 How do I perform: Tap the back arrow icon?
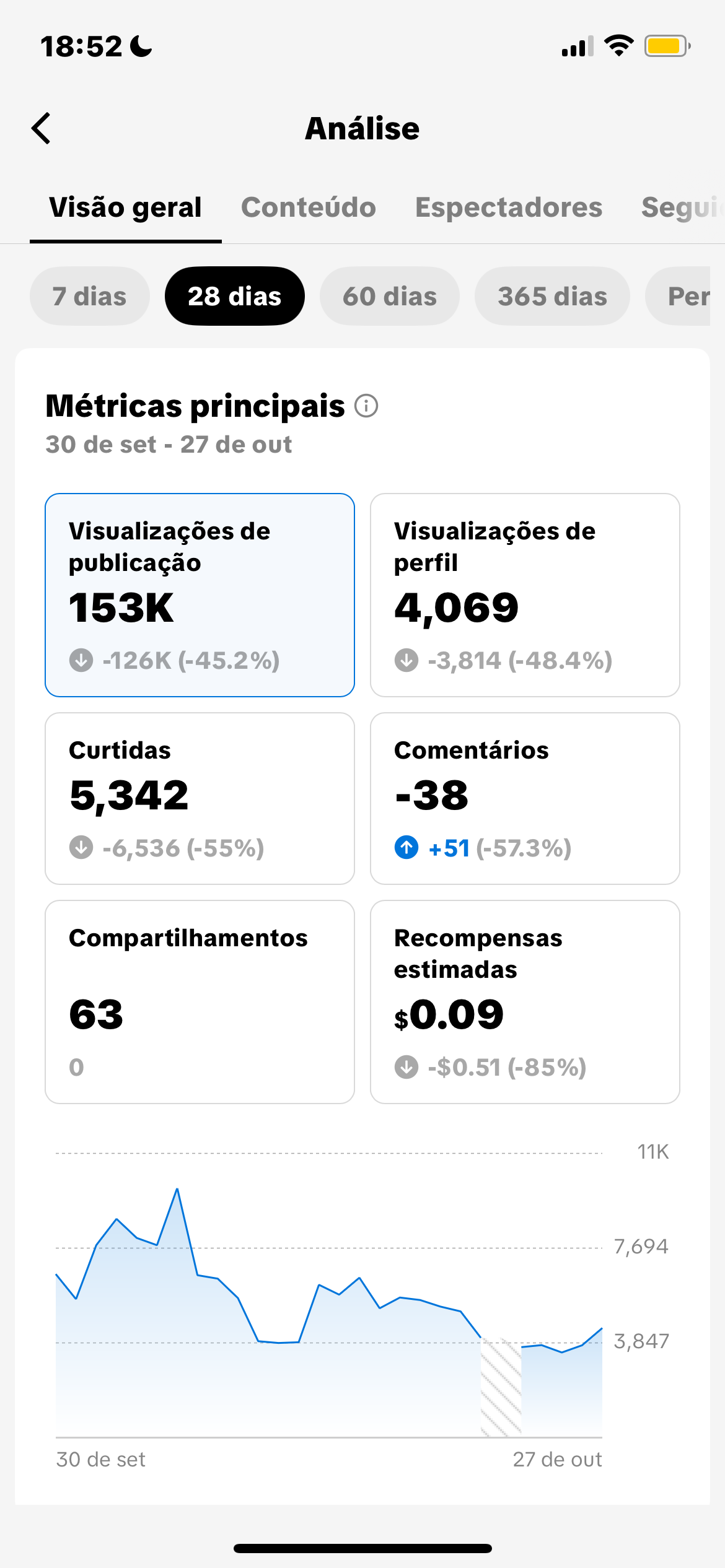click(x=42, y=128)
